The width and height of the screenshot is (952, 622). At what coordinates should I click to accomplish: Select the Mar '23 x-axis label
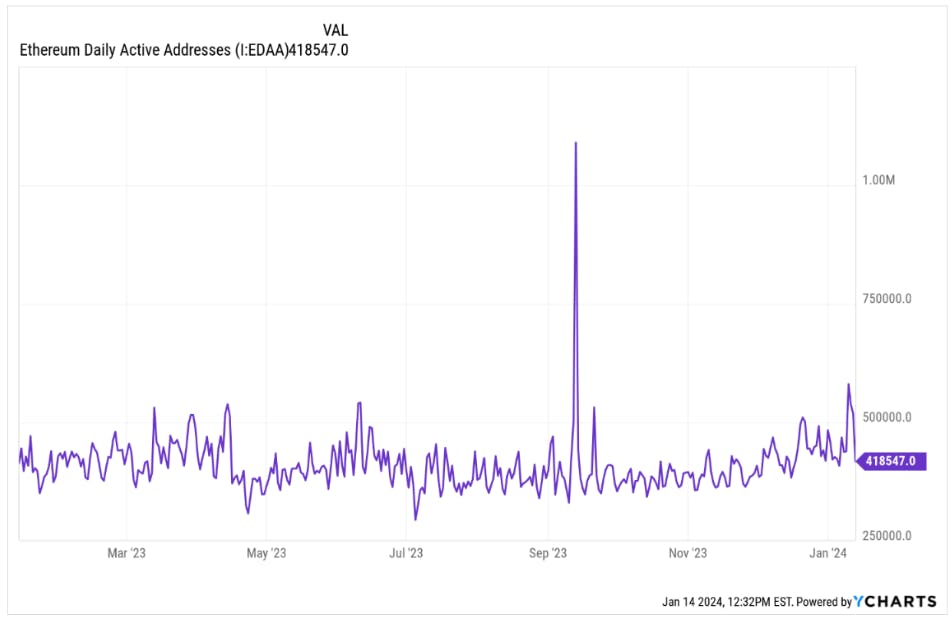[127, 553]
